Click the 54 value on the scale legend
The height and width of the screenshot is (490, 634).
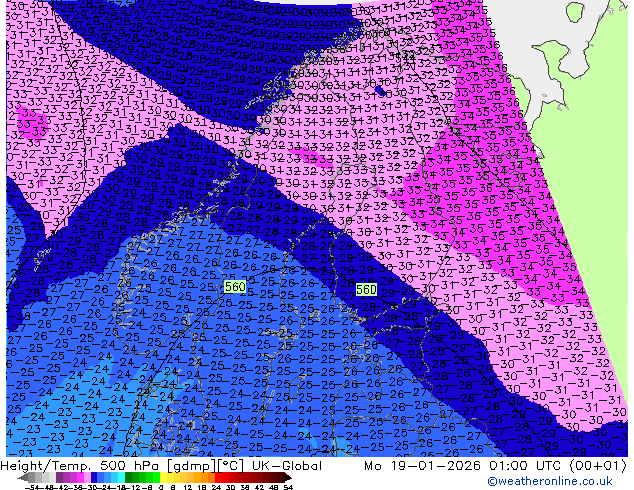click(x=288, y=487)
